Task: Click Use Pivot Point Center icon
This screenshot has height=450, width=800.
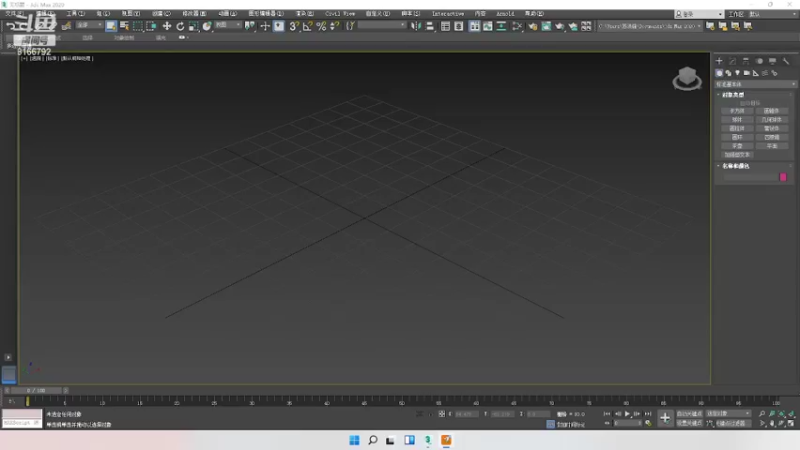Action: click(x=249, y=26)
